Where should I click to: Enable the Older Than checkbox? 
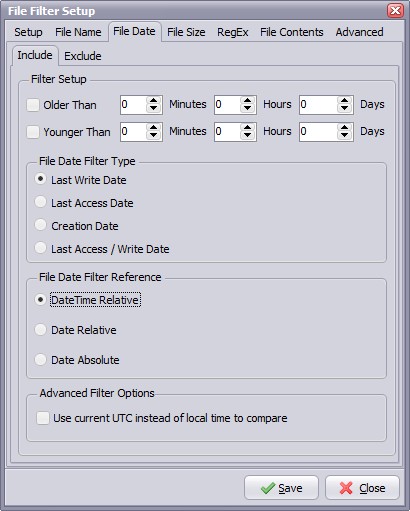[x=33, y=105]
